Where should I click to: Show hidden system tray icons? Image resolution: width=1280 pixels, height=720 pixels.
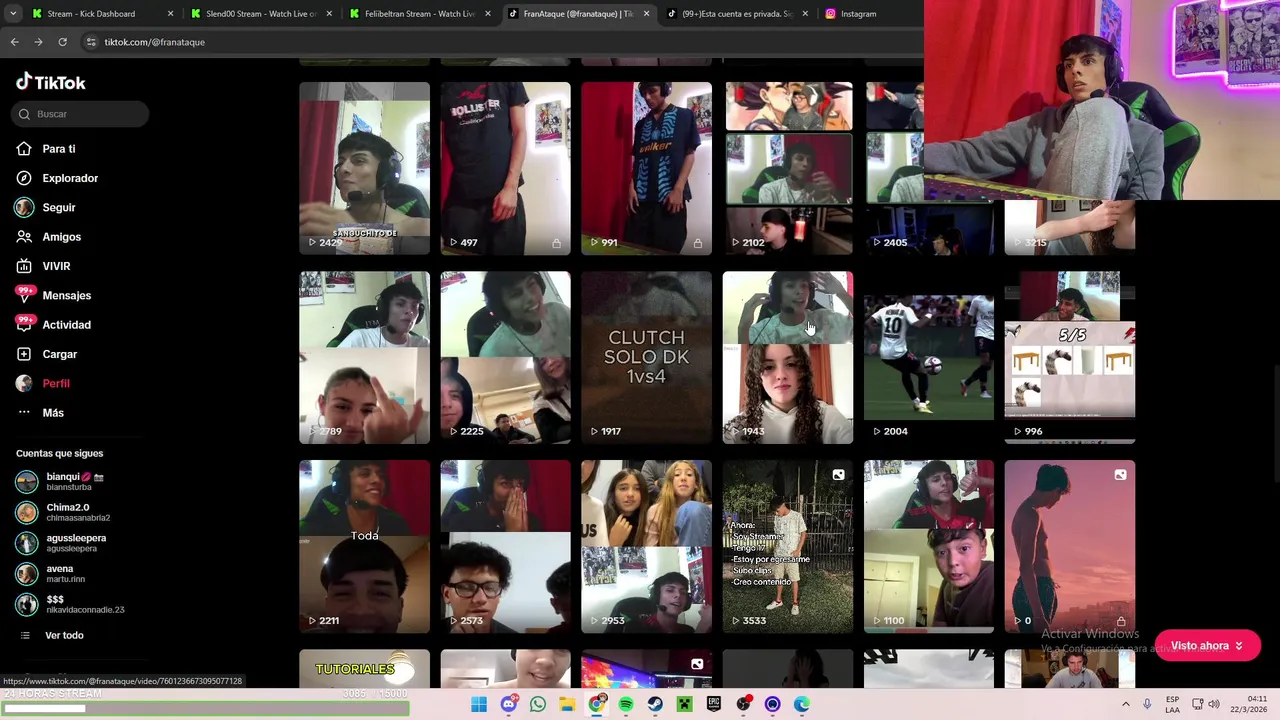pyautogui.click(x=1126, y=704)
